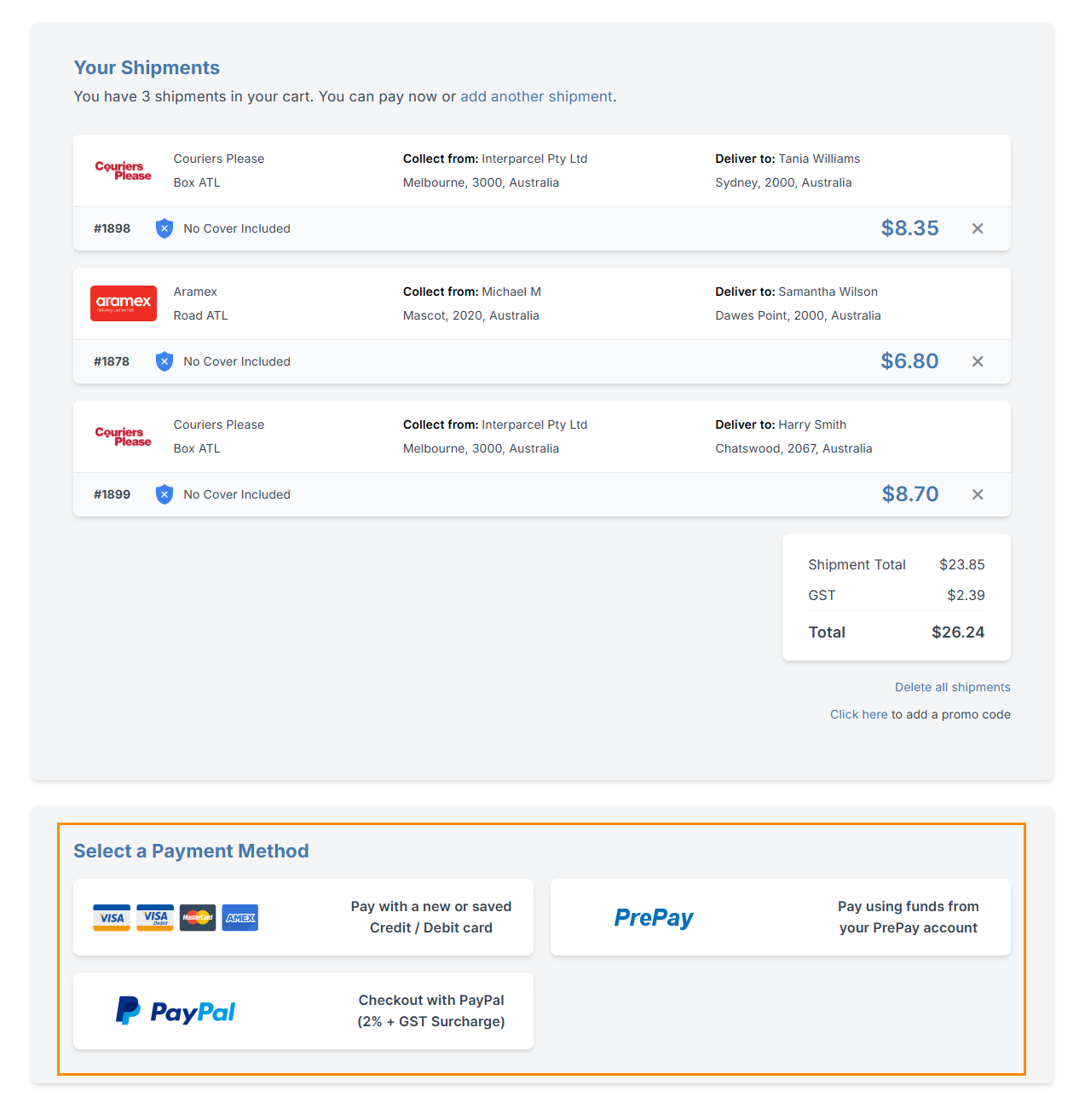The height and width of the screenshot is (1120, 1079).
Task: Click the cover shield icon for #1878
Action: pos(164,361)
